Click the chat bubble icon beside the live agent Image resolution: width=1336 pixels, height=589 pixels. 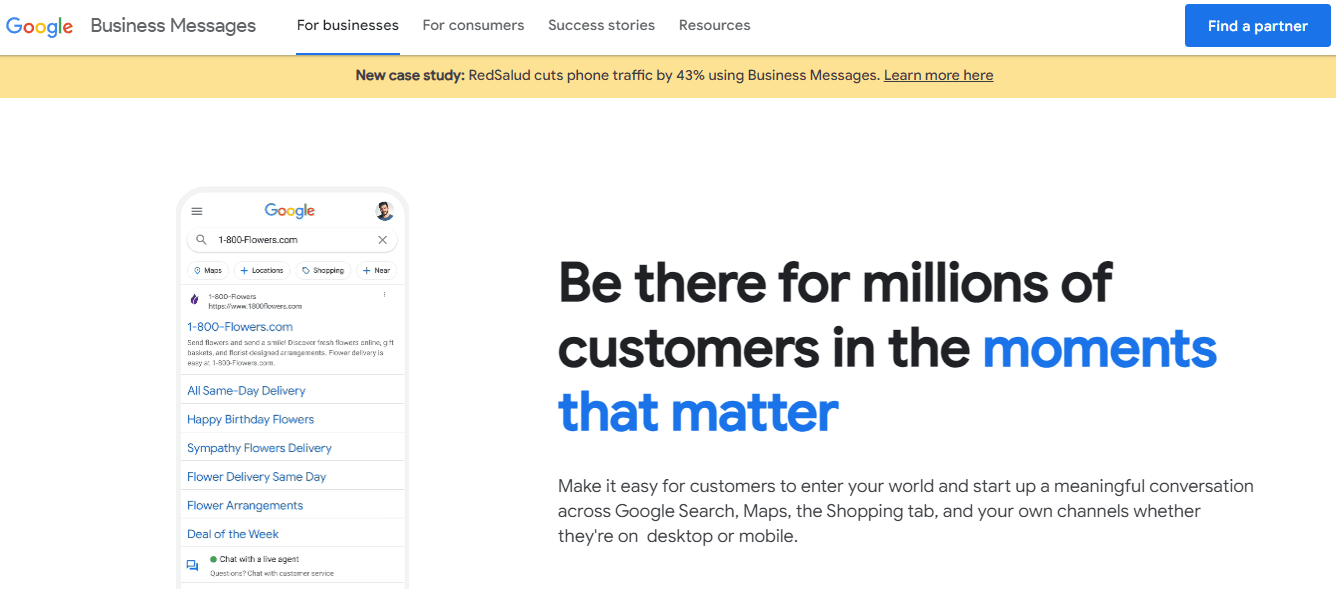click(191, 564)
